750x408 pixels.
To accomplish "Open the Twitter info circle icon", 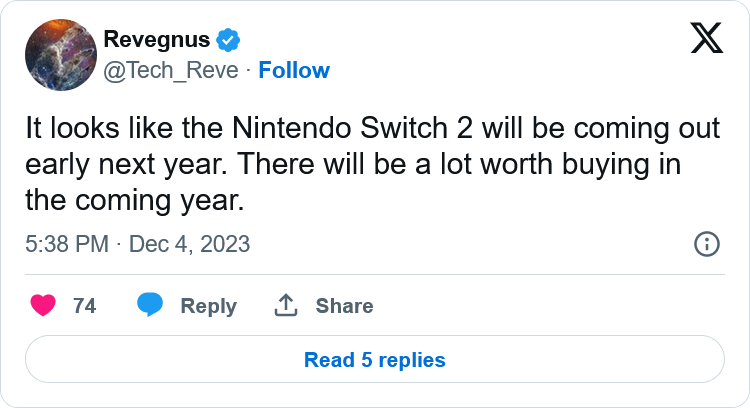I will (706, 244).
